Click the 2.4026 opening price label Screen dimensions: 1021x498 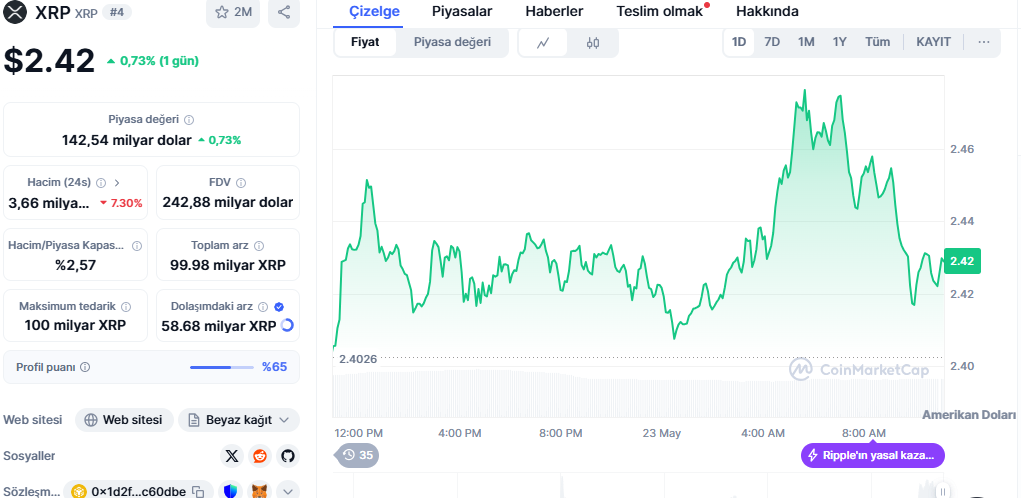[x=356, y=357]
